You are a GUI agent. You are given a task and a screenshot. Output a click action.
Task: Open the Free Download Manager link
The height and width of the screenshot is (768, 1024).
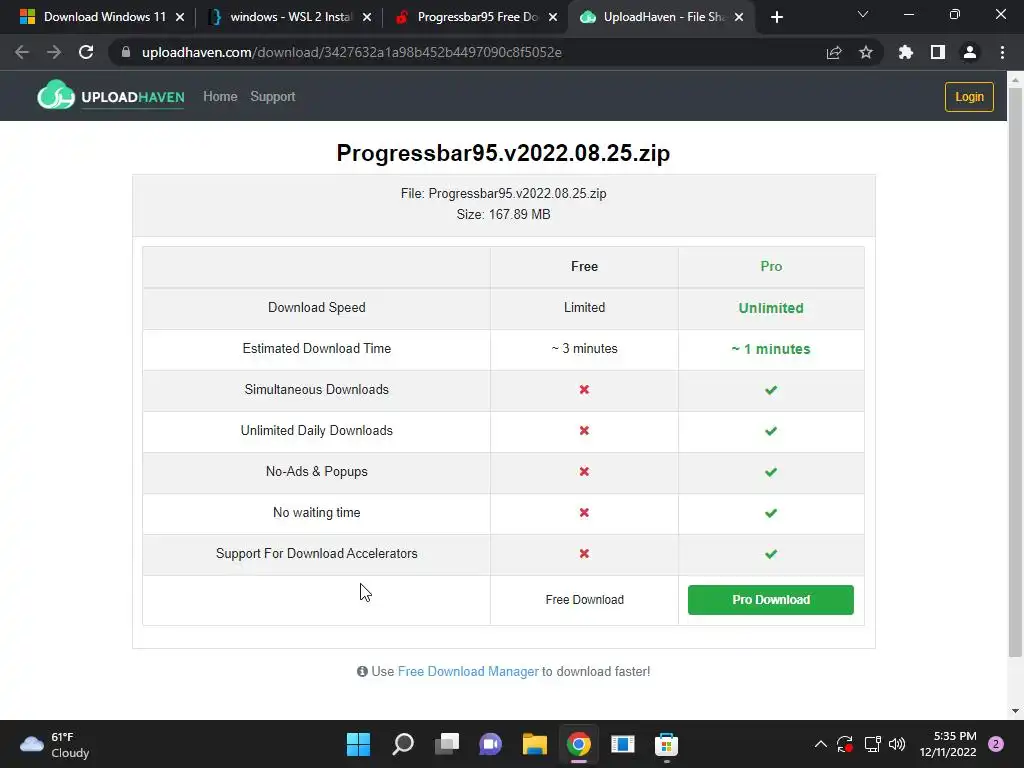[x=468, y=671]
